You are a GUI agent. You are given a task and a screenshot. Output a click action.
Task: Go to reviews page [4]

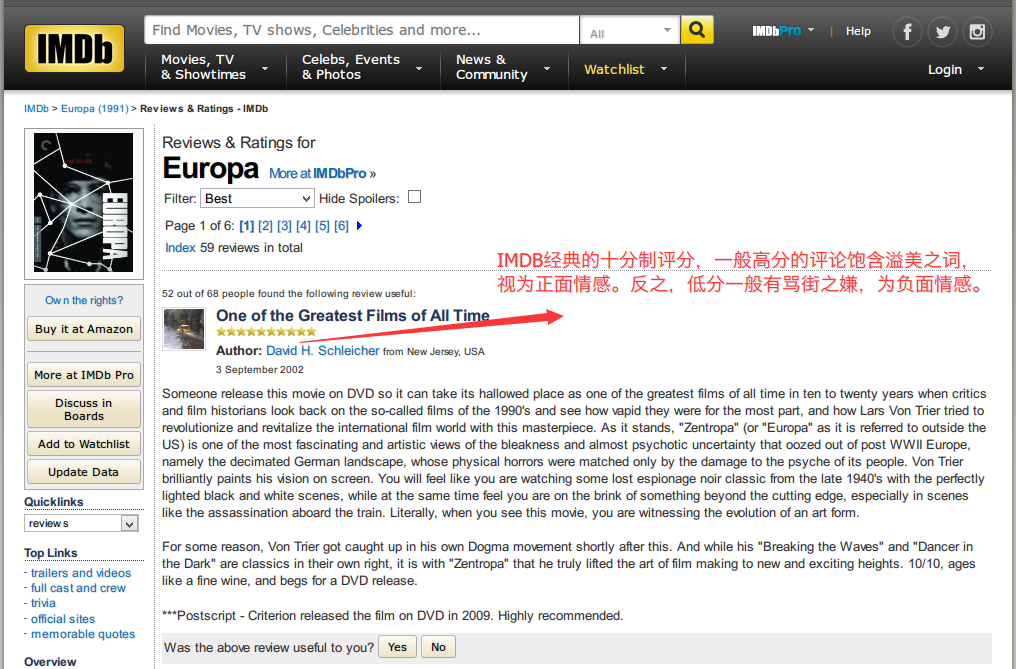tap(303, 226)
